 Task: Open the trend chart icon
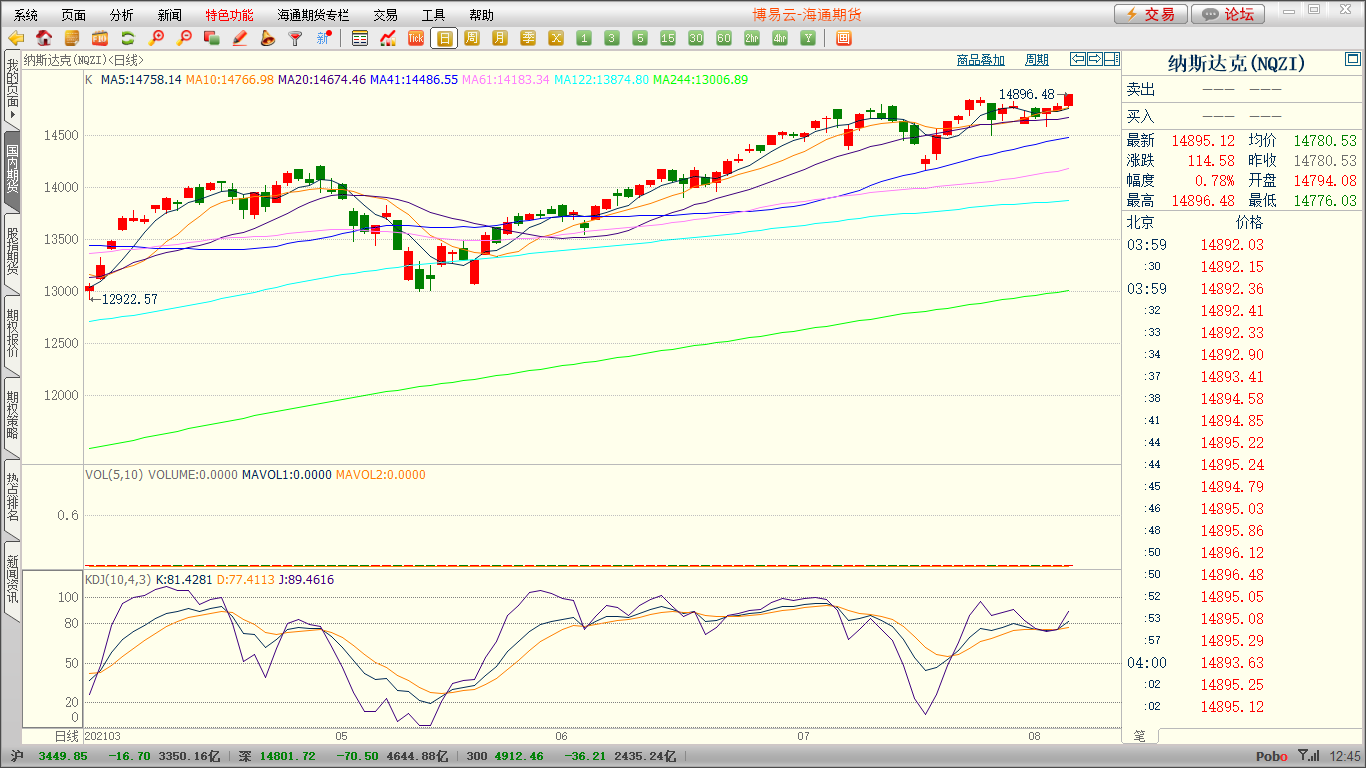click(x=388, y=38)
